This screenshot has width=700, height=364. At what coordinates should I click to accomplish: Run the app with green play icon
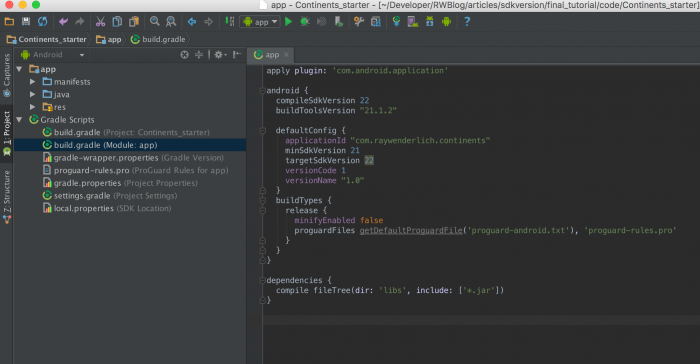point(288,21)
